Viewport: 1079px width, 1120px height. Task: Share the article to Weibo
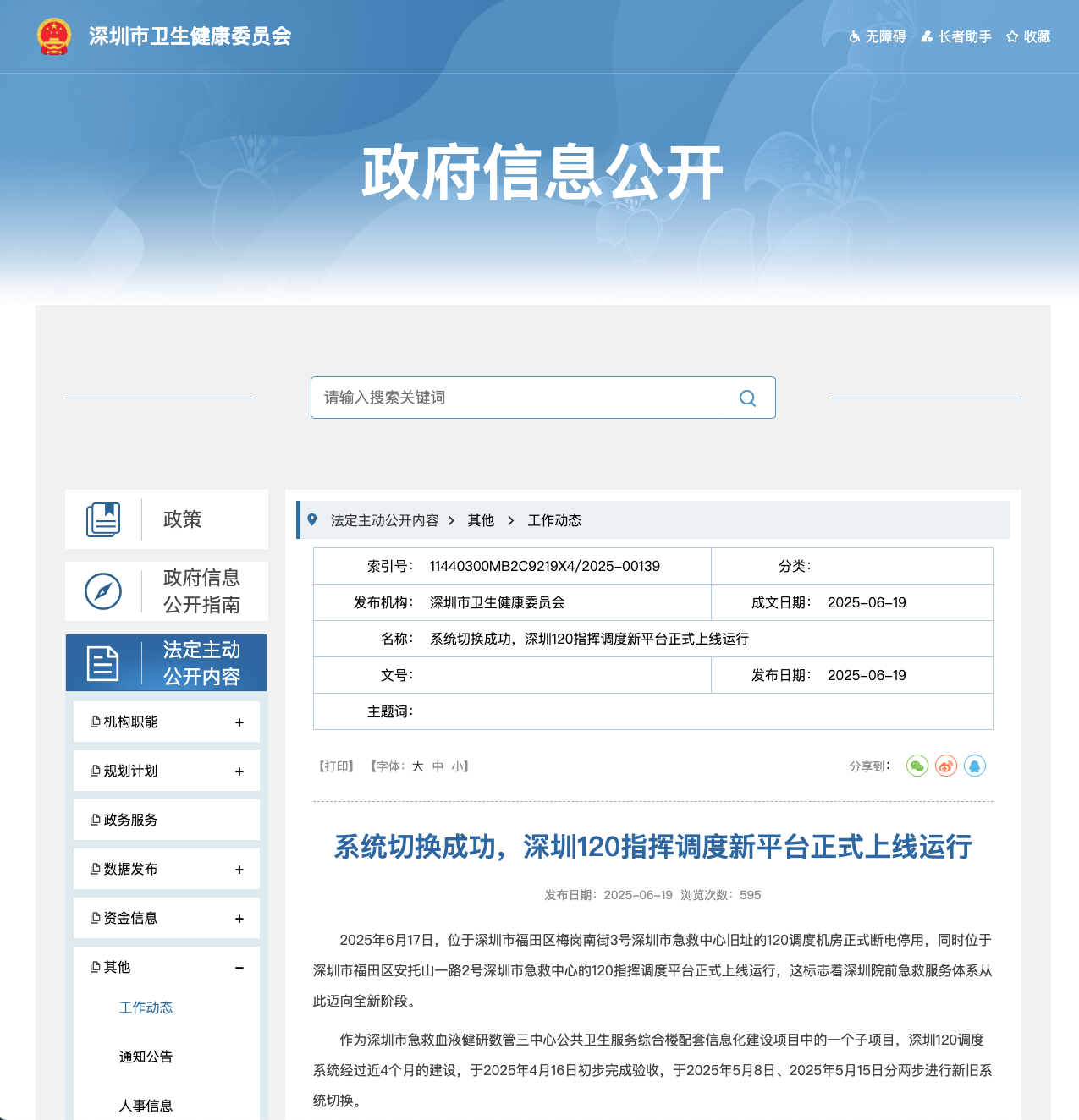[945, 766]
